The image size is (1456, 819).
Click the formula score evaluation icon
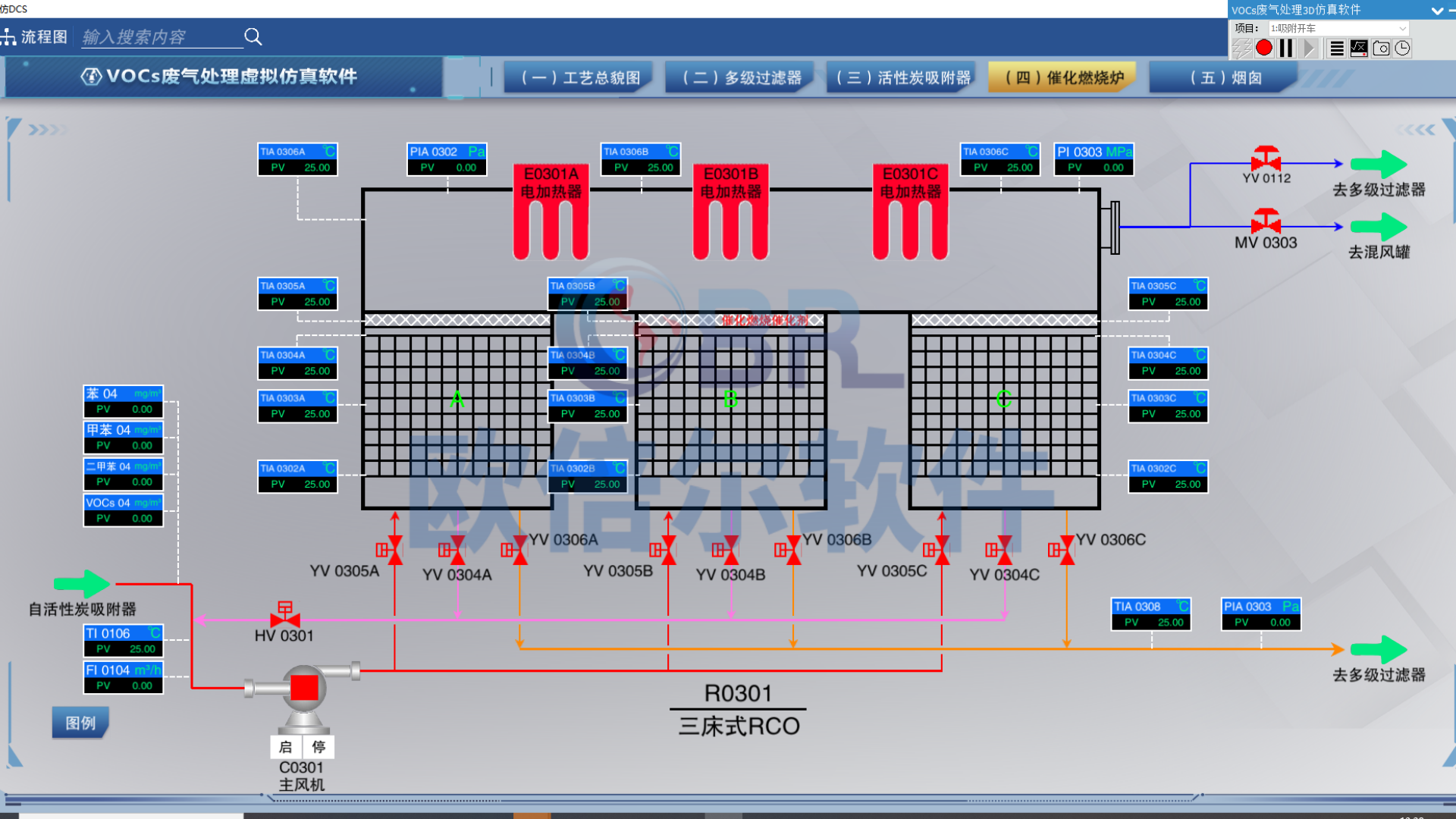coord(1359,49)
